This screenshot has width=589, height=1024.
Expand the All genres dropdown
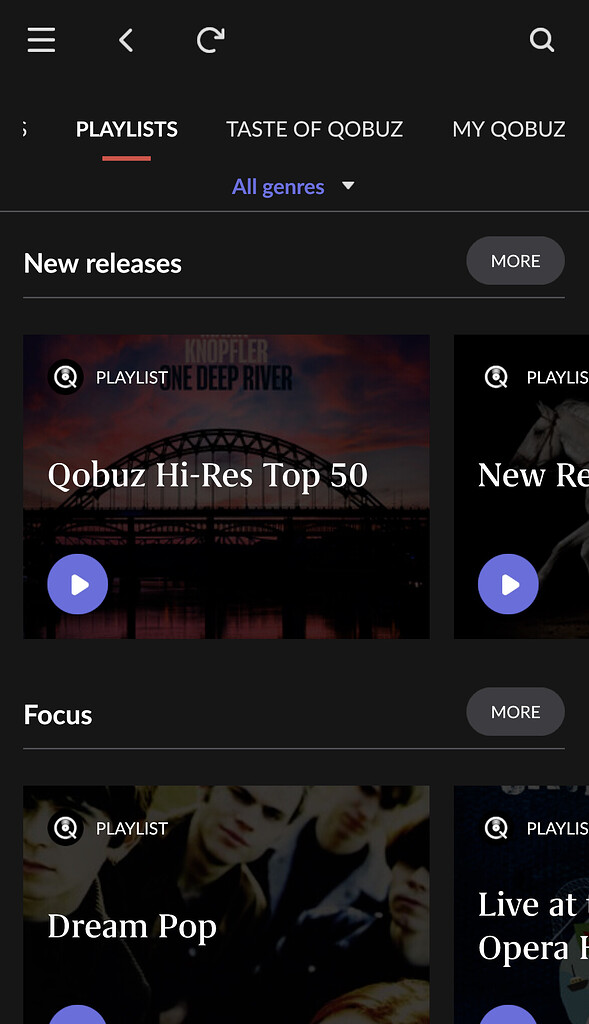tap(278, 186)
